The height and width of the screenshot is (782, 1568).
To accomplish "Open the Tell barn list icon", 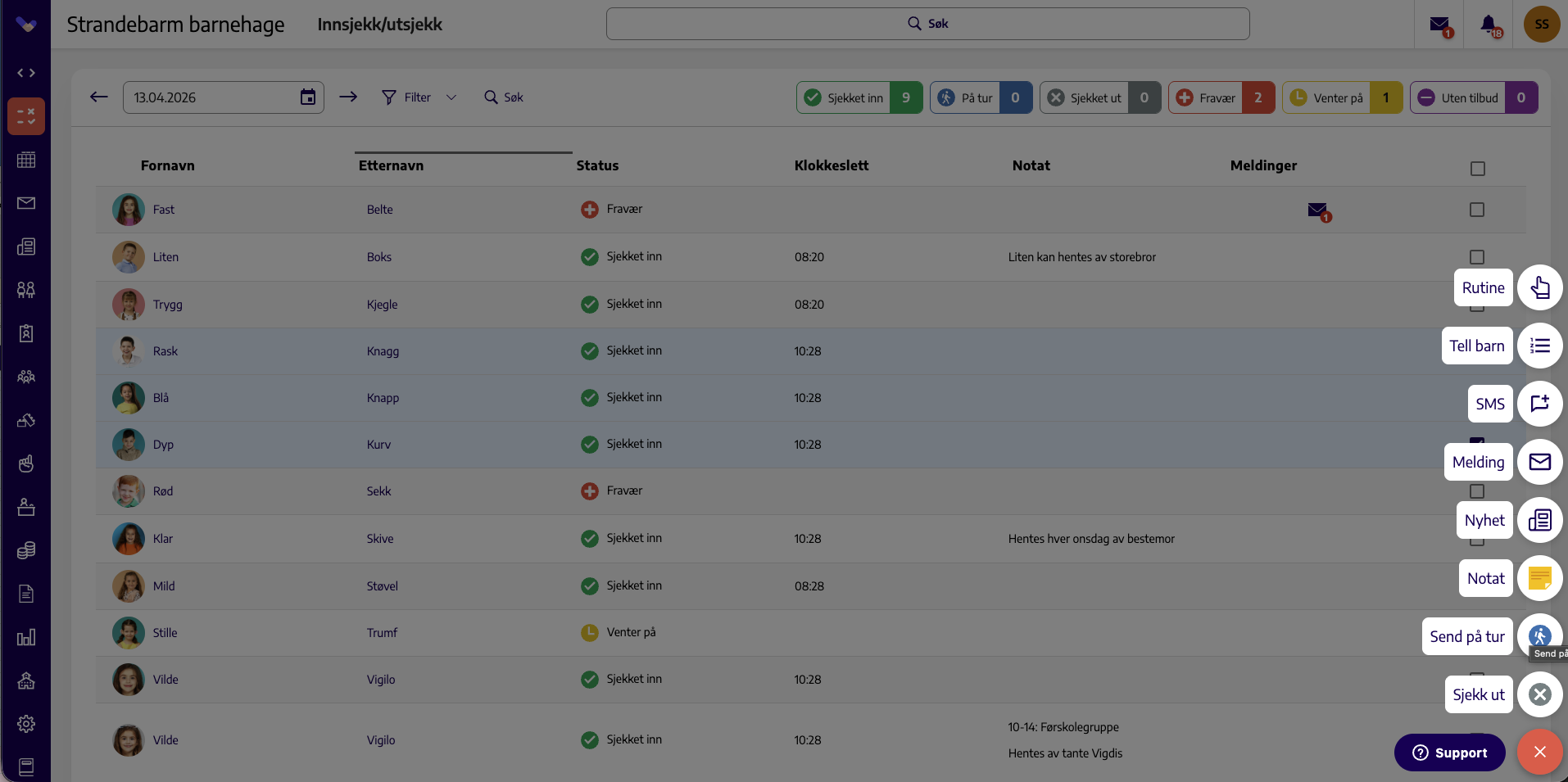I will click(x=1539, y=346).
